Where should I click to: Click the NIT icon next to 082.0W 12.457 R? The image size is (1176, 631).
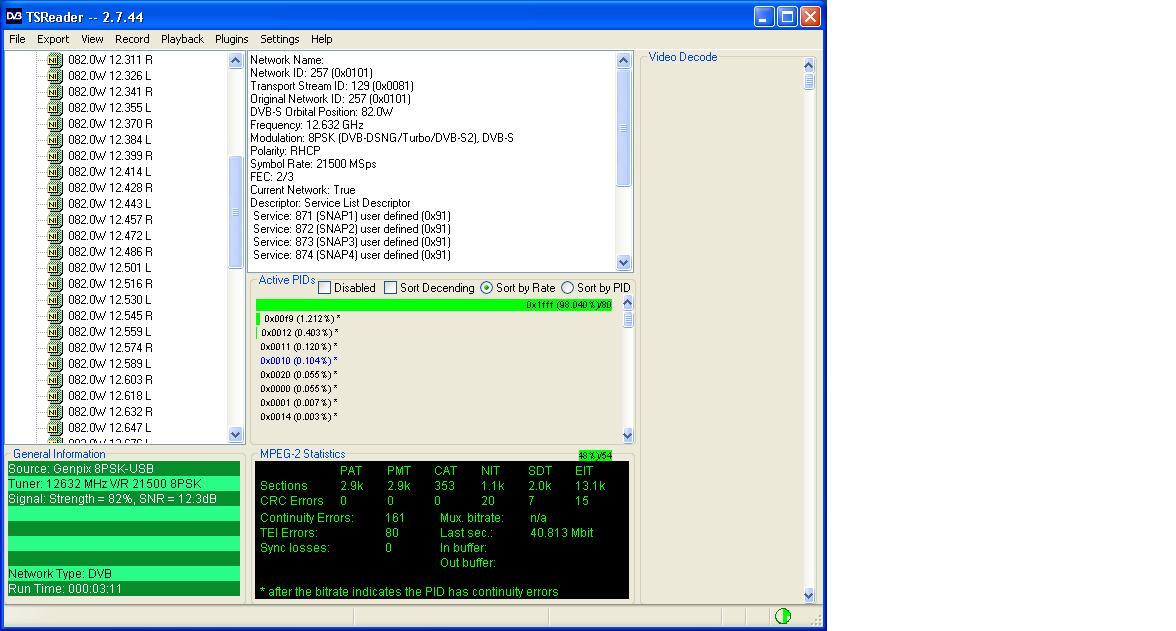[x=55, y=220]
